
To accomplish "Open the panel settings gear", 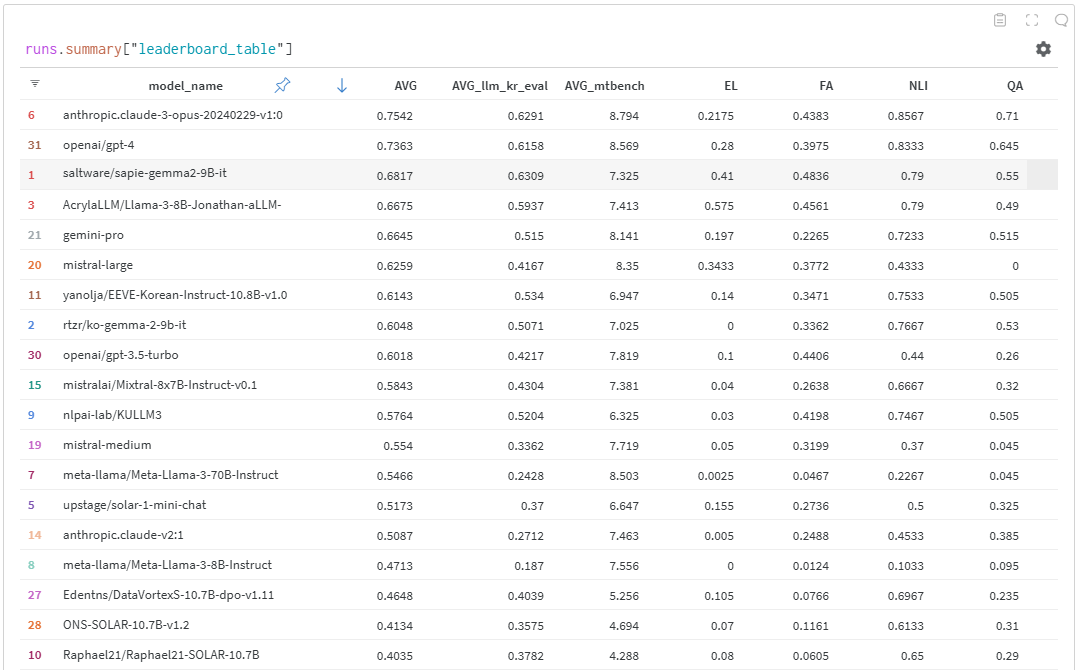I will tap(1043, 48).
